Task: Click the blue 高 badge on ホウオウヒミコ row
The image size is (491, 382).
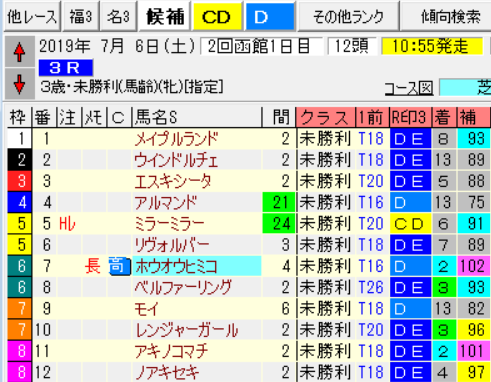Action: tap(119, 266)
